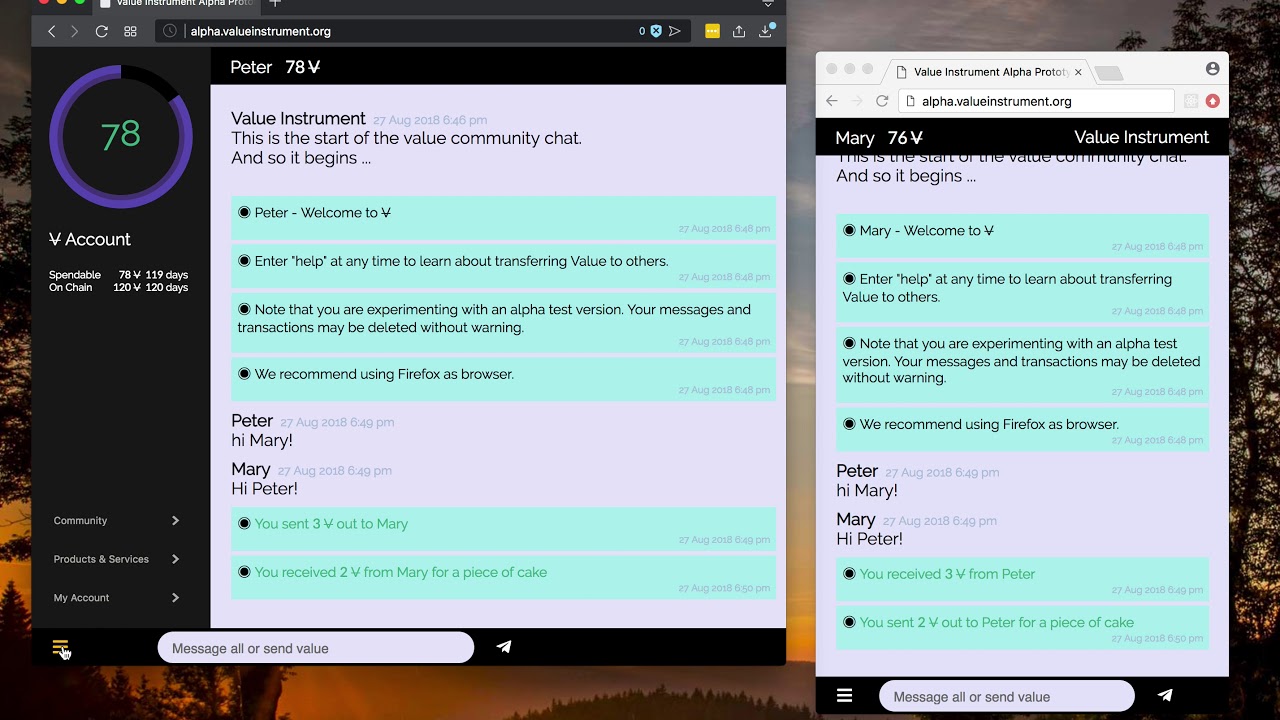This screenshot has width=1280, height=720.
Task: Click the send arrow in dark address bar
Action: point(675,31)
